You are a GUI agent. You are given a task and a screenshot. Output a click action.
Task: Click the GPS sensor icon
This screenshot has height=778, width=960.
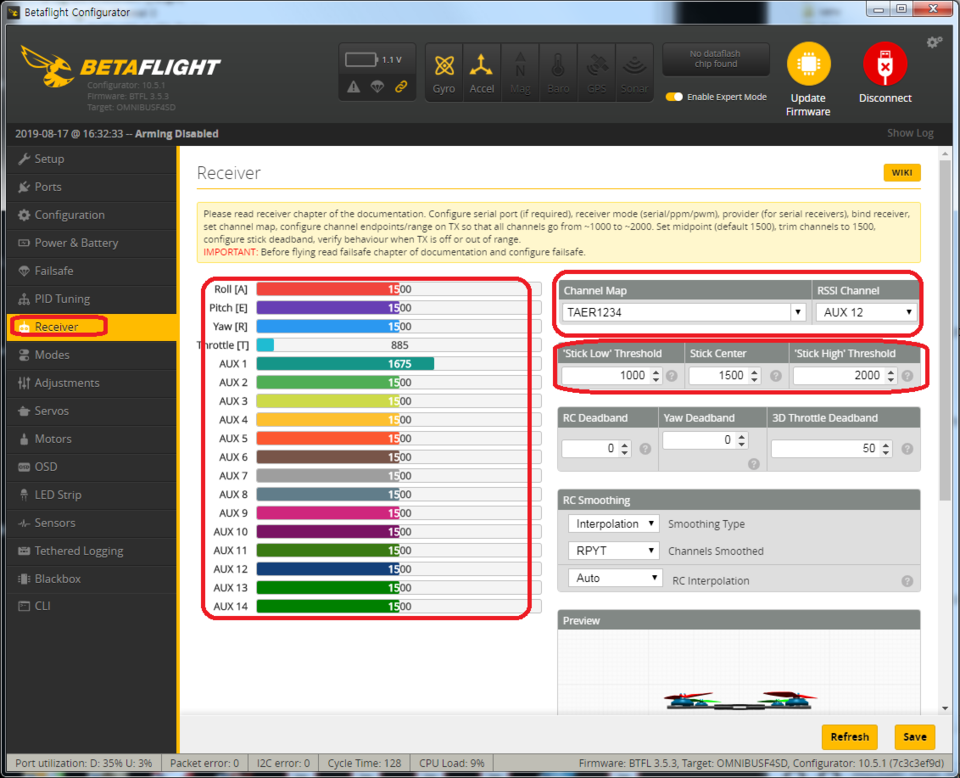(596, 72)
